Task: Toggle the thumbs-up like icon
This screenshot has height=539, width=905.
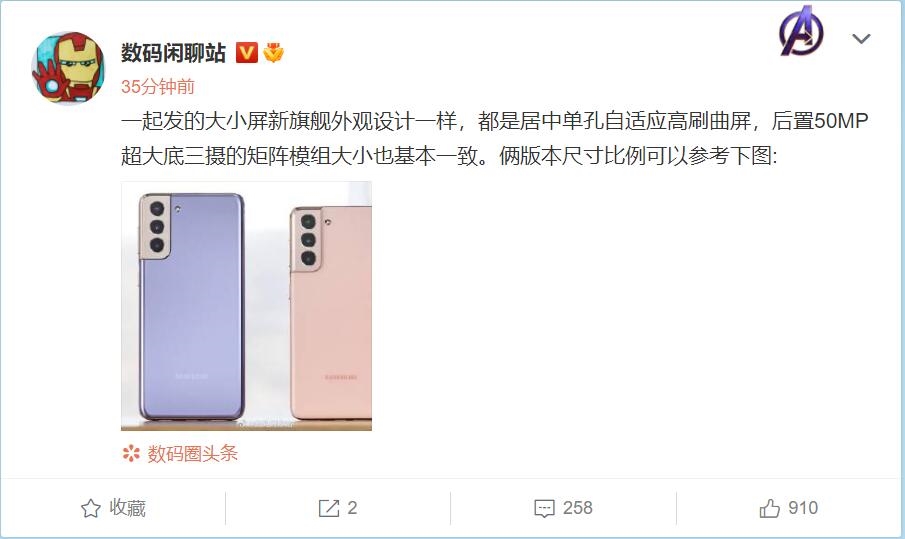Action: click(769, 508)
